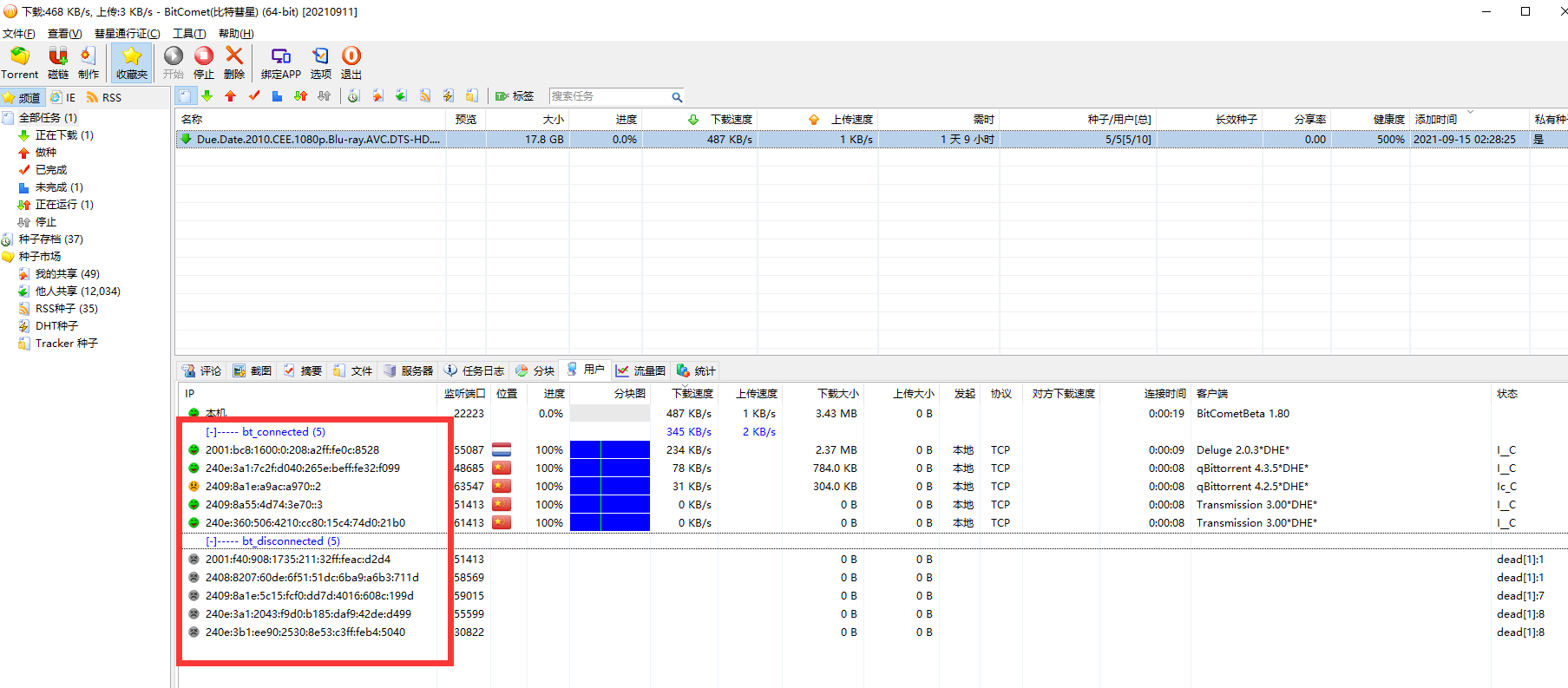Open the 标签 tags button
Viewport: 1568px width, 688px height.
click(x=515, y=96)
